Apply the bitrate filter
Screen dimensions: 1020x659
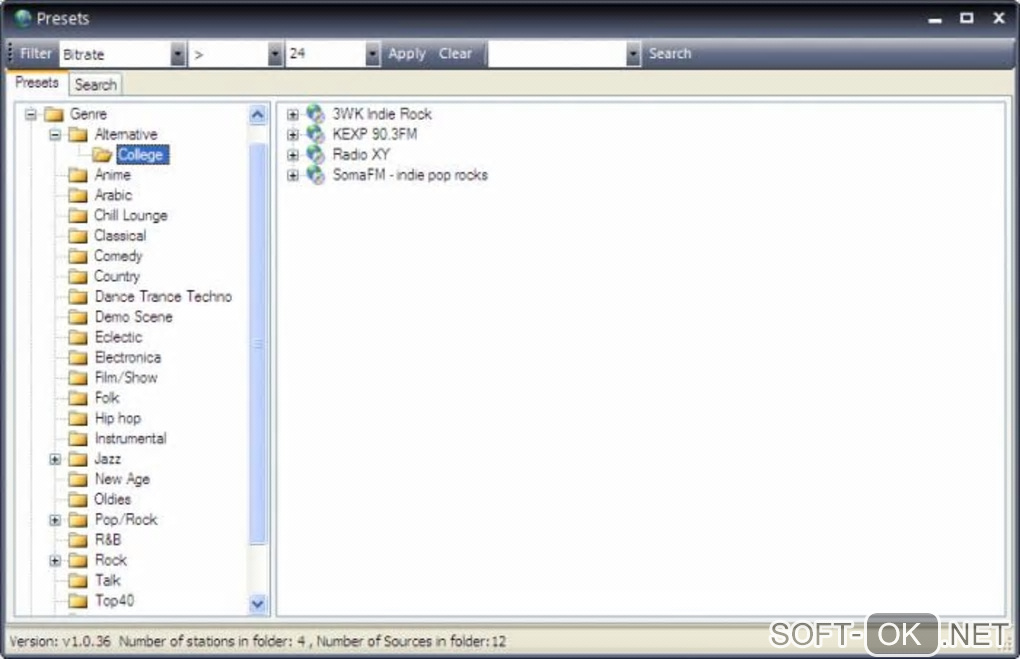[407, 53]
